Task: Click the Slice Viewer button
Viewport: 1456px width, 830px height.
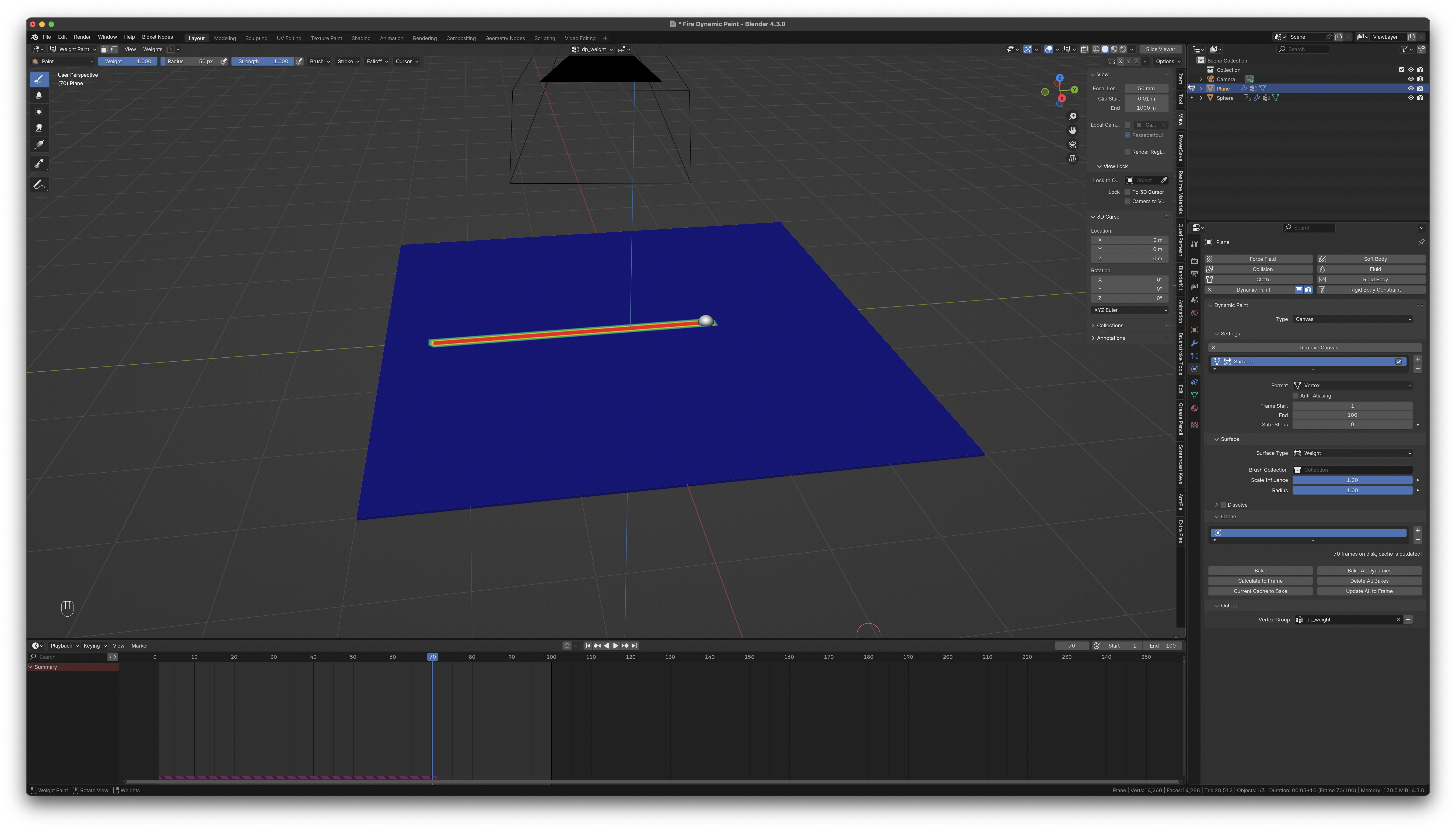Action: click(x=1160, y=50)
